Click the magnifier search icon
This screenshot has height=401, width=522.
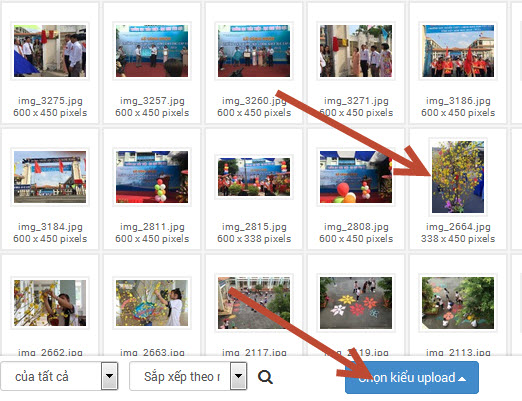(x=265, y=377)
